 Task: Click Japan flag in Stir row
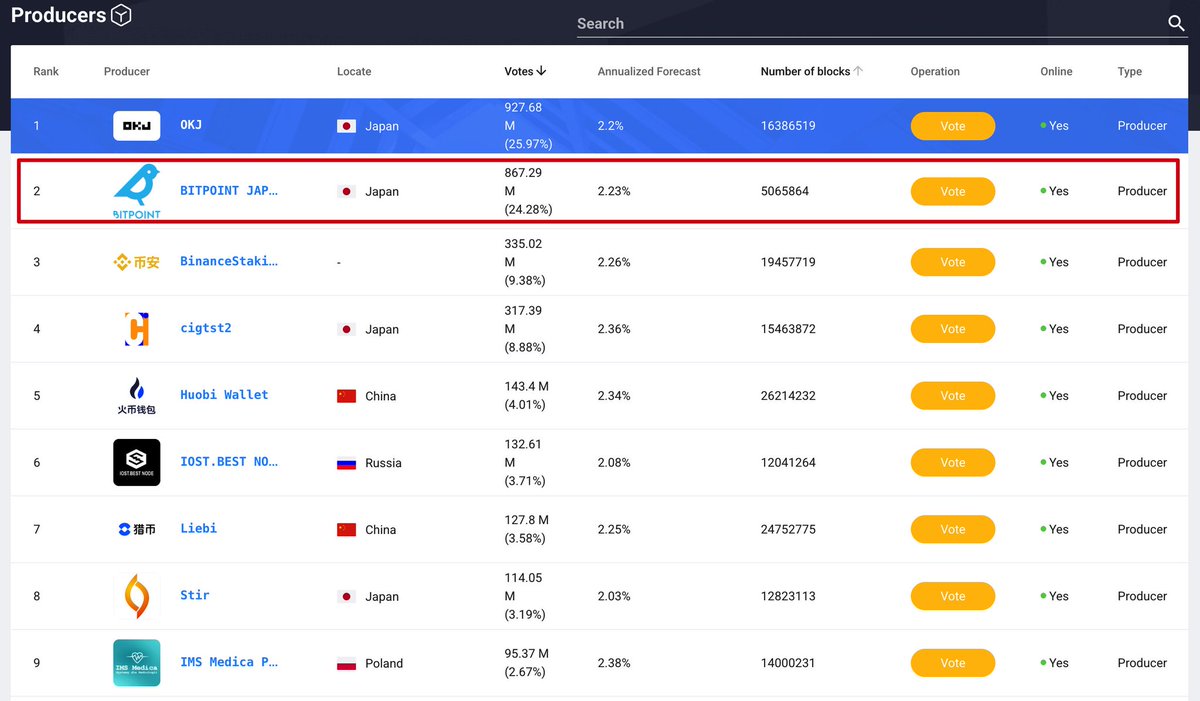[346, 596]
